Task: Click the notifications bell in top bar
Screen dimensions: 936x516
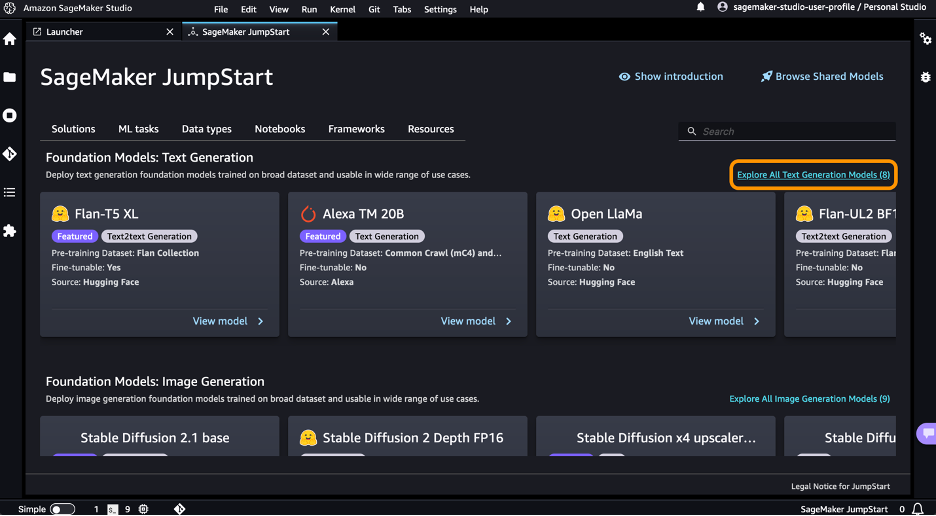Action: 701,7
